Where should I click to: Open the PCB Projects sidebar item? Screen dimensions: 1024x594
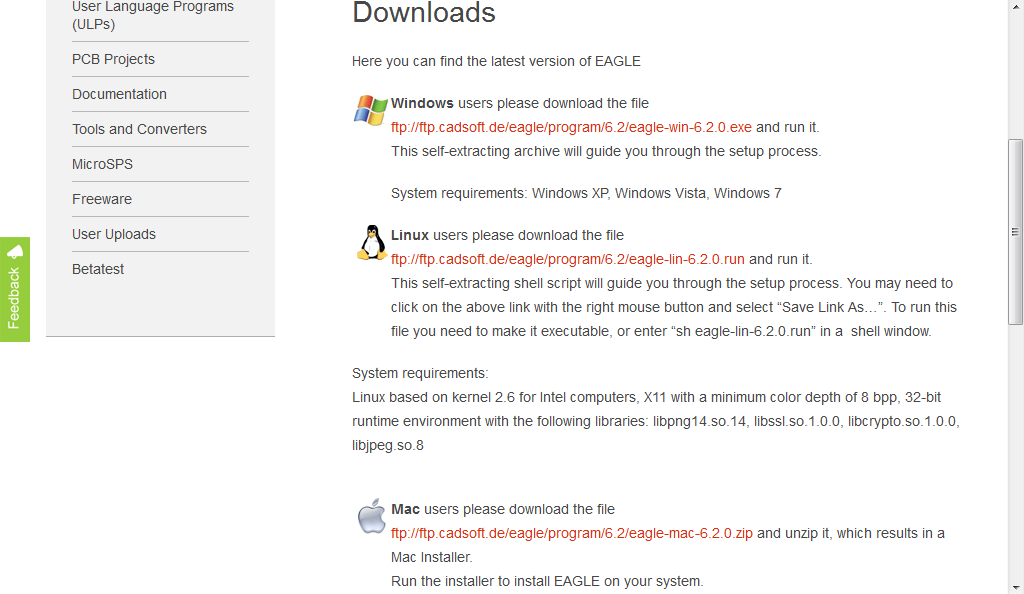click(x=113, y=59)
